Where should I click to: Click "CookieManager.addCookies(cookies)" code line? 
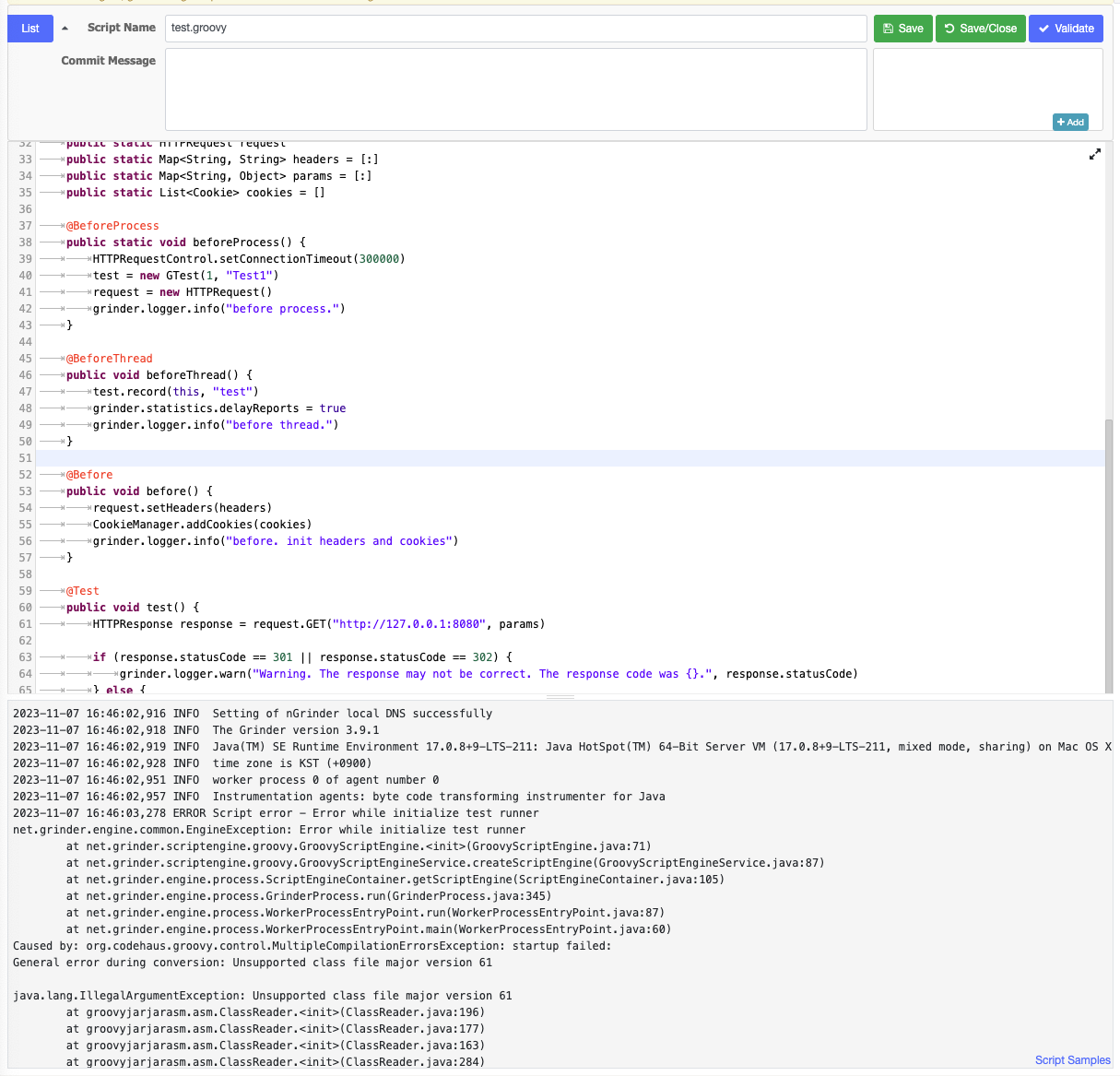pos(202,525)
